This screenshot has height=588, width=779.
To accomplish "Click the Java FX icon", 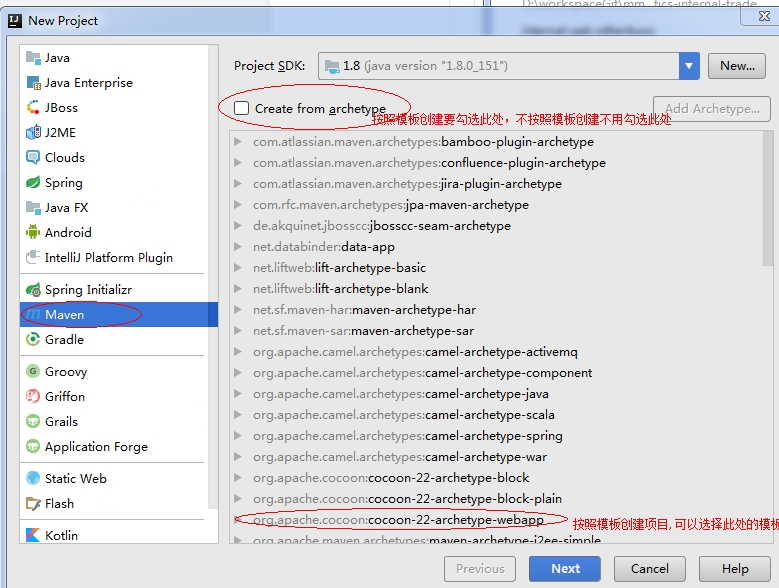I will point(33,207).
